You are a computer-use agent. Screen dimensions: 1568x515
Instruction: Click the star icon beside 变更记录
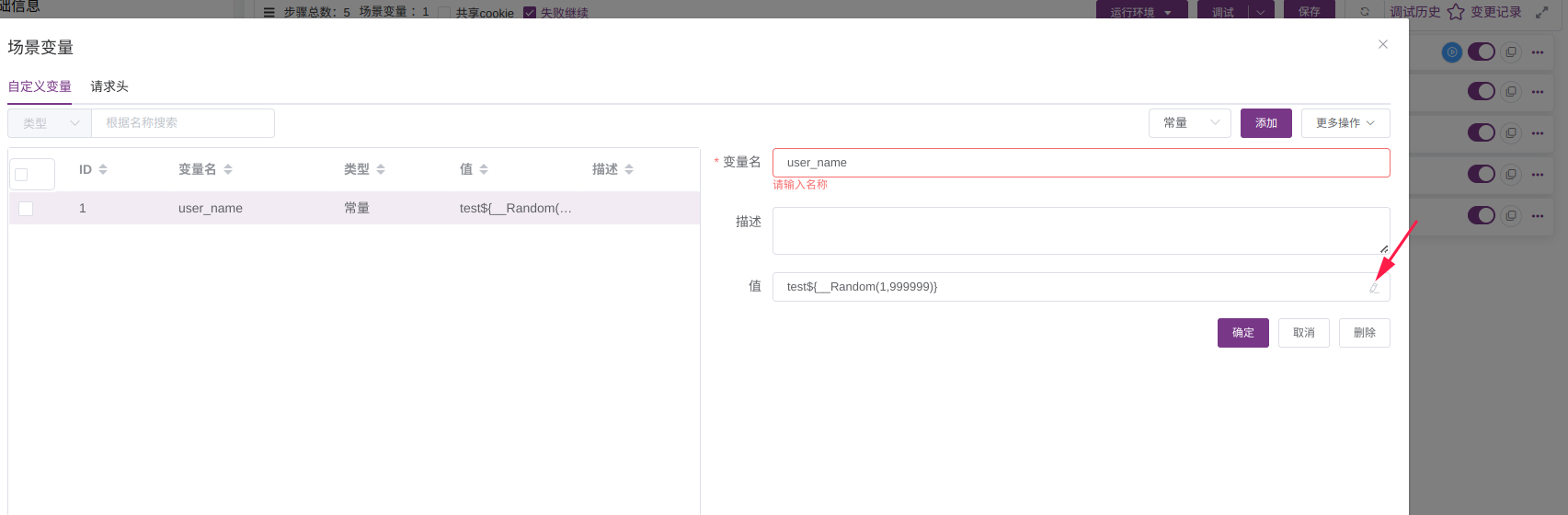[1456, 12]
